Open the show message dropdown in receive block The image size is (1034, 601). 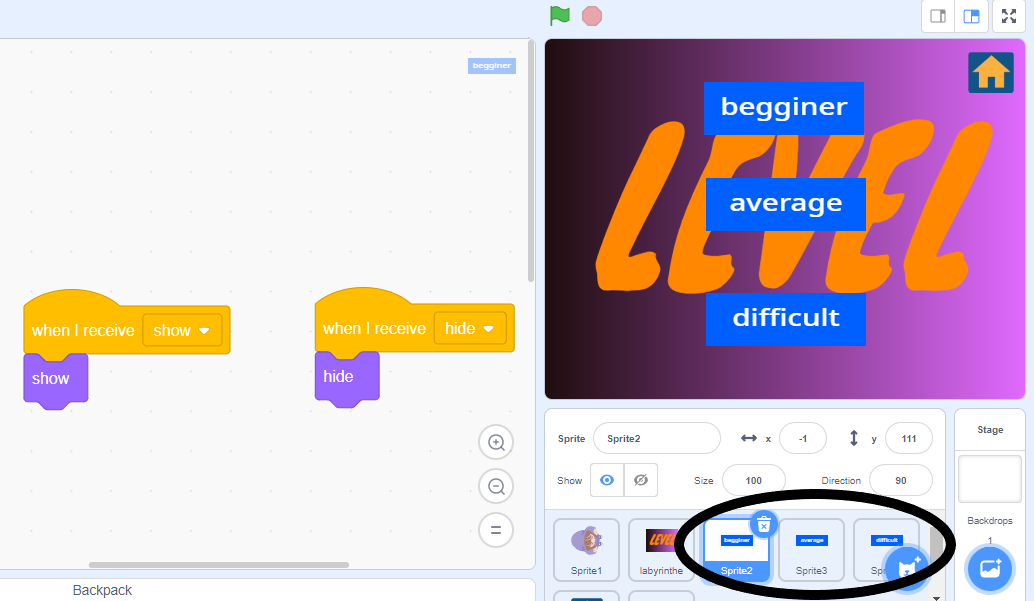click(182, 330)
